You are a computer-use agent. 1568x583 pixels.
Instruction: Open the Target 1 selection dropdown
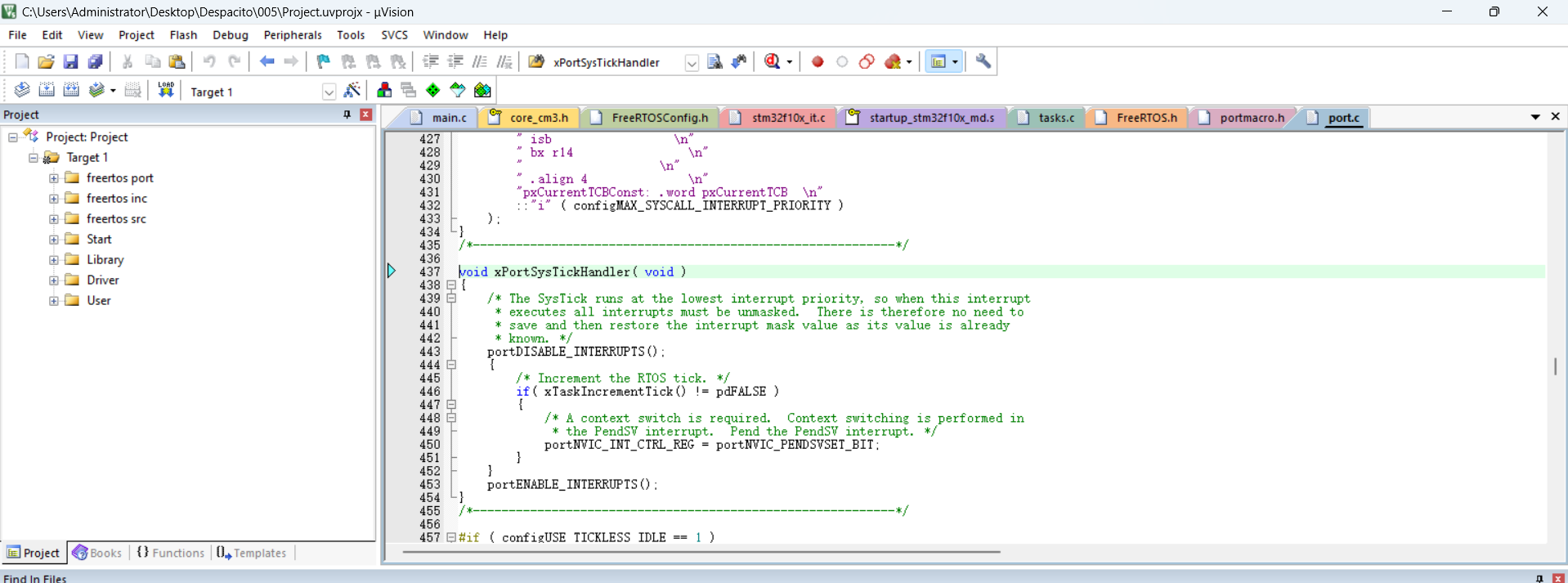point(329,92)
